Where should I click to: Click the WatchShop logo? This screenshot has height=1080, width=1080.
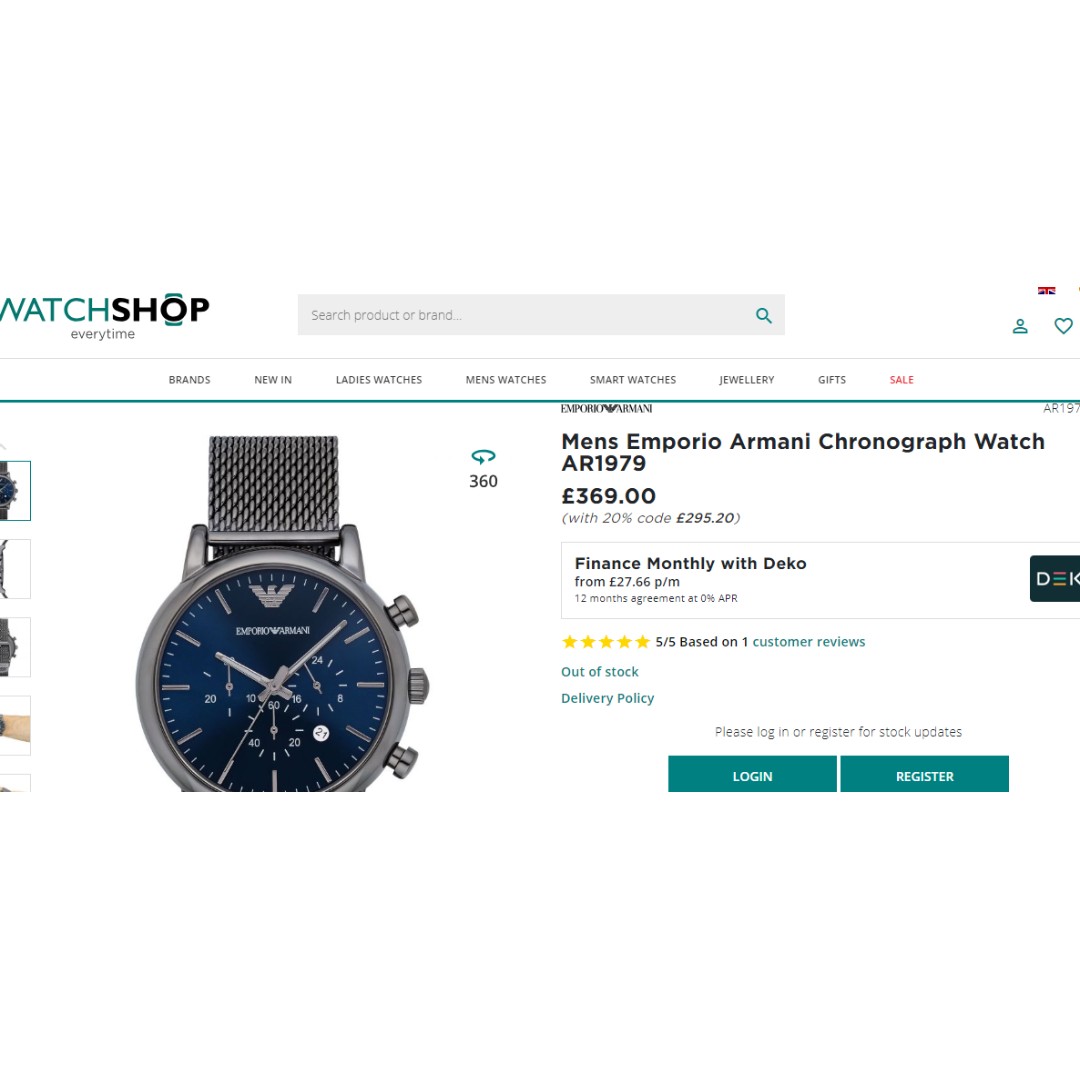pyautogui.click(x=104, y=316)
